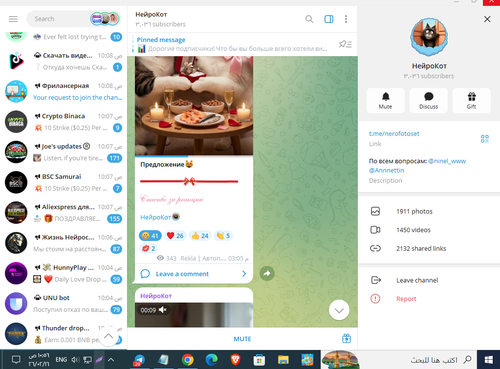Open the gift icon in bottom bar
This screenshot has height=369, width=500.
pos(346,338)
